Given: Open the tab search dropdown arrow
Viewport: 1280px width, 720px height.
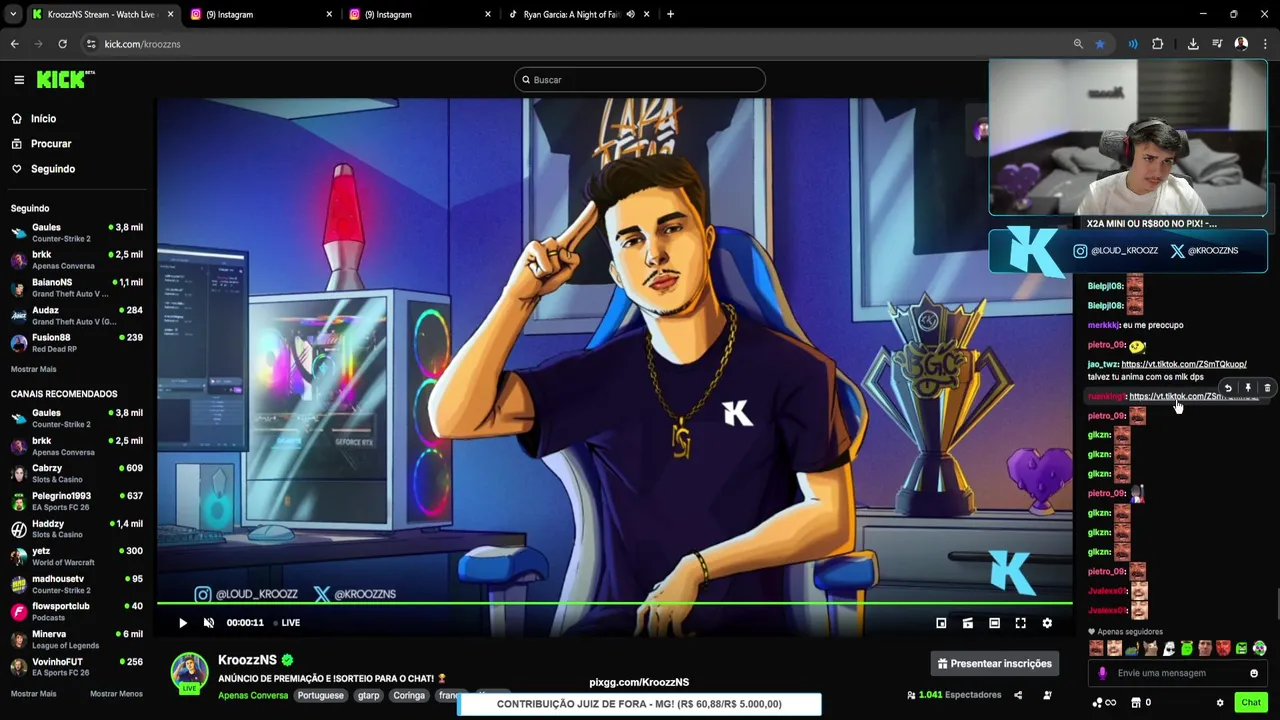Looking at the screenshot, I should (12, 14).
